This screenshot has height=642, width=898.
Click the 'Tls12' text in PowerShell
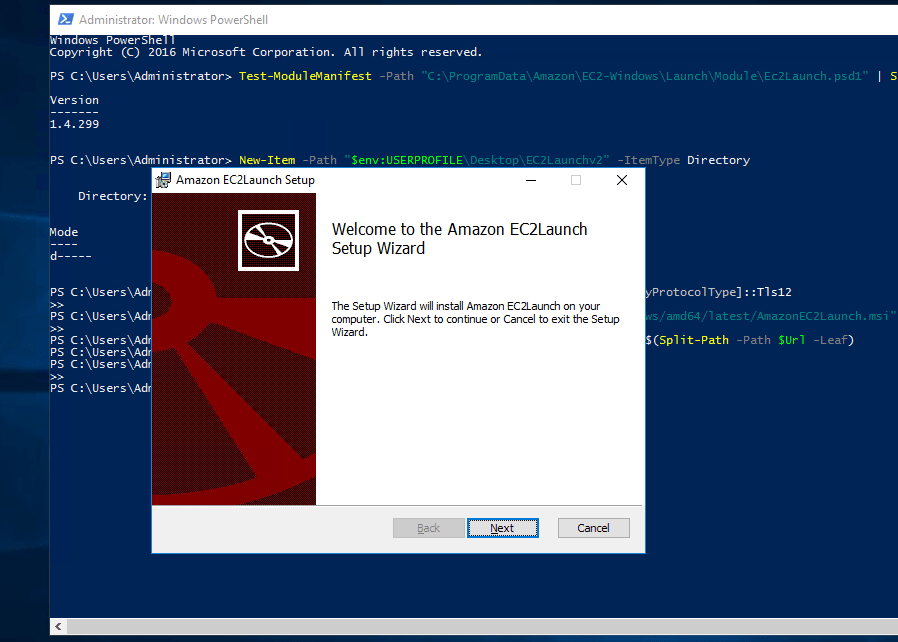(x=774, y=292)
